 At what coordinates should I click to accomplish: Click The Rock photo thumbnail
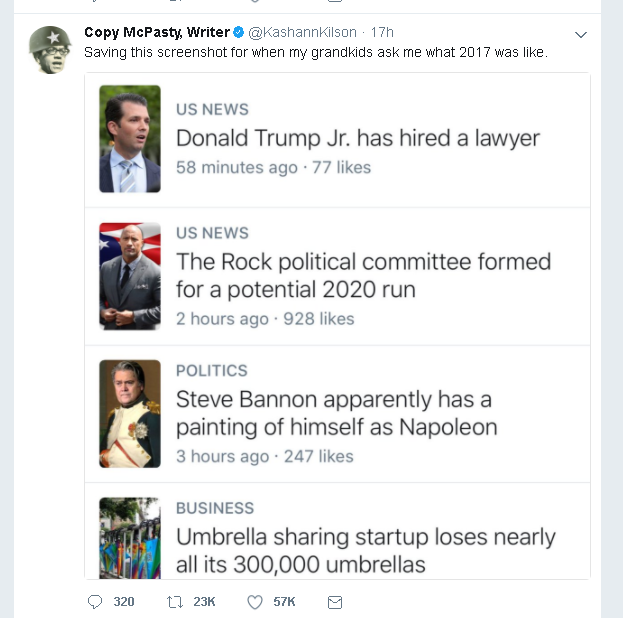[130, 276]
